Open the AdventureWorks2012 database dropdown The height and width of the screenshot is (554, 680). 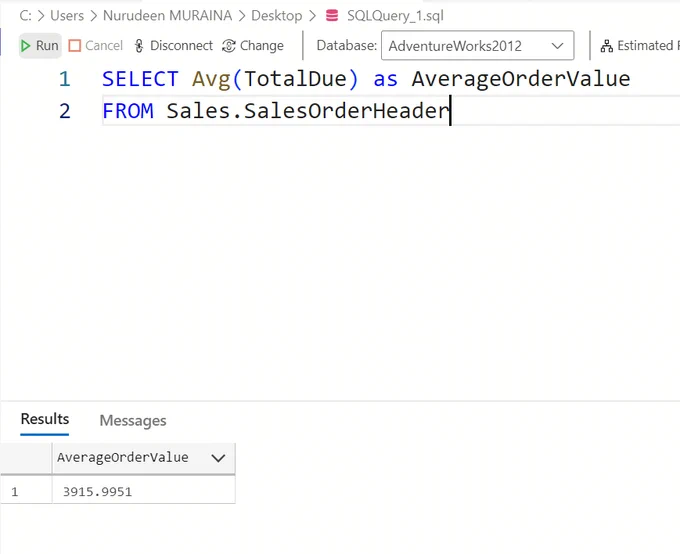[x=477, y=46]
